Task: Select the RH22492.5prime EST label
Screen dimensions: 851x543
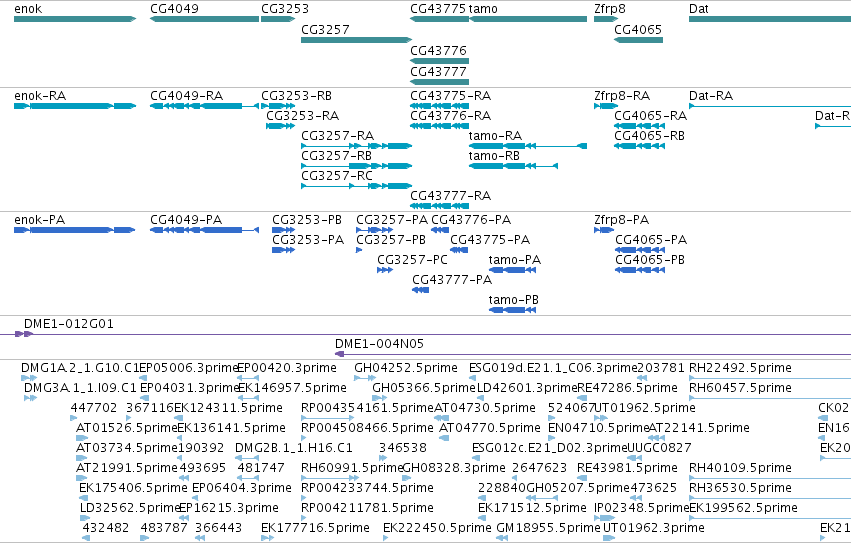Action: pyautogui.click(x=740, y=368)
